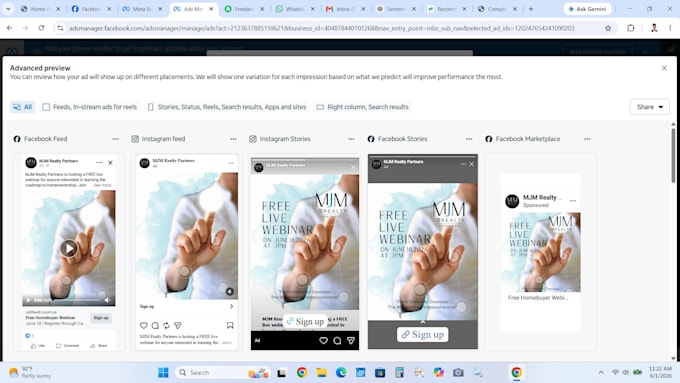Open Microsoft Edge from the taskbar
The height and width of the screenshot is (383, 680).
click(x=341, y=373)
